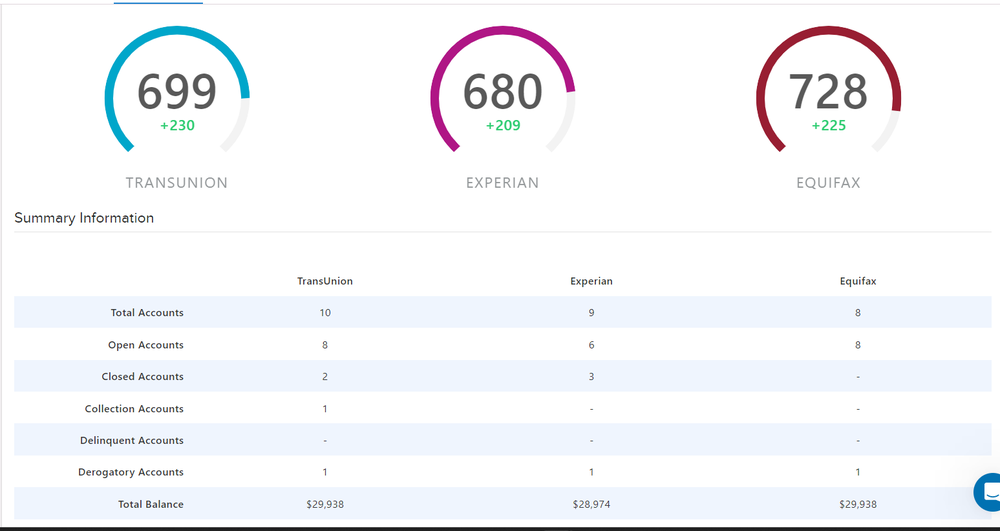Select the Total Balance row label
Screen dimensions: 1000x531
click(x=151, y=504)
